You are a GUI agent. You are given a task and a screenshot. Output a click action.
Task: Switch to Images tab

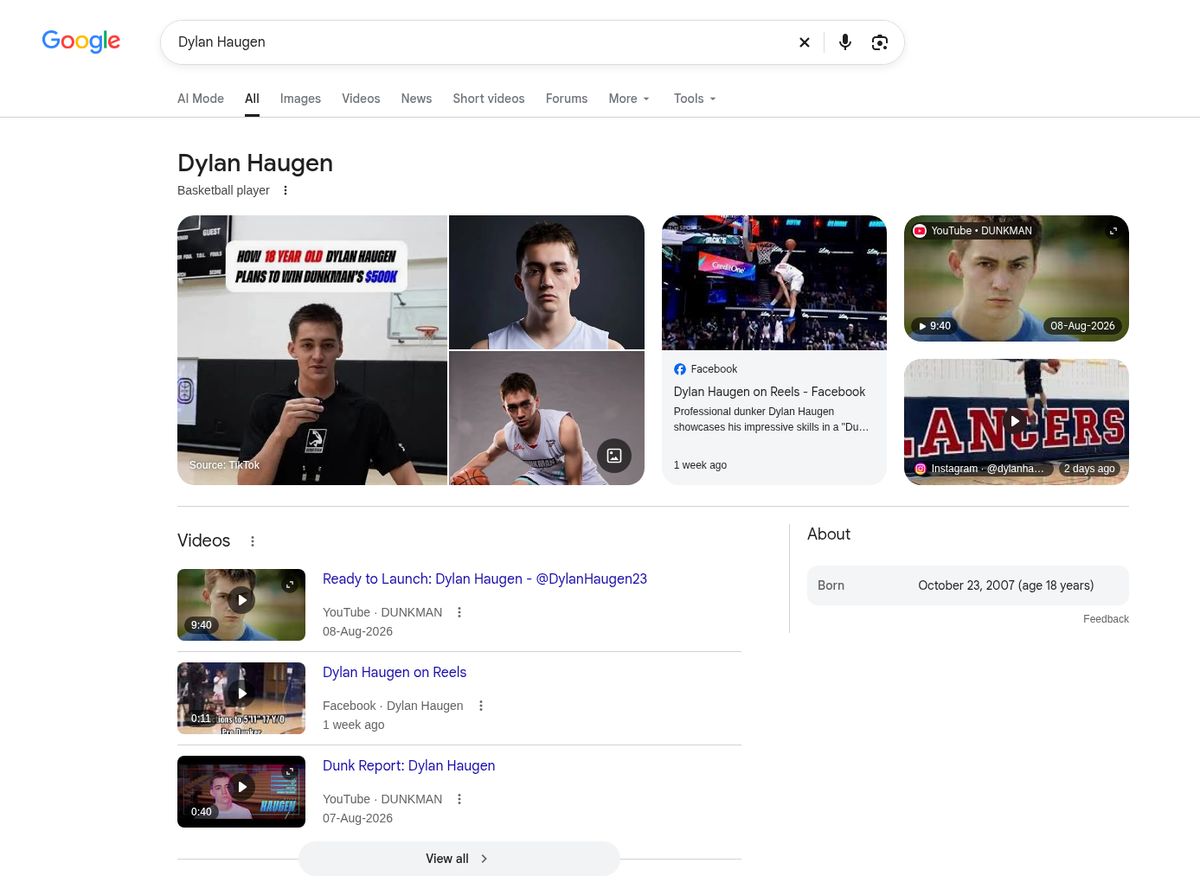pyautogui.click(x=300, y=98)
